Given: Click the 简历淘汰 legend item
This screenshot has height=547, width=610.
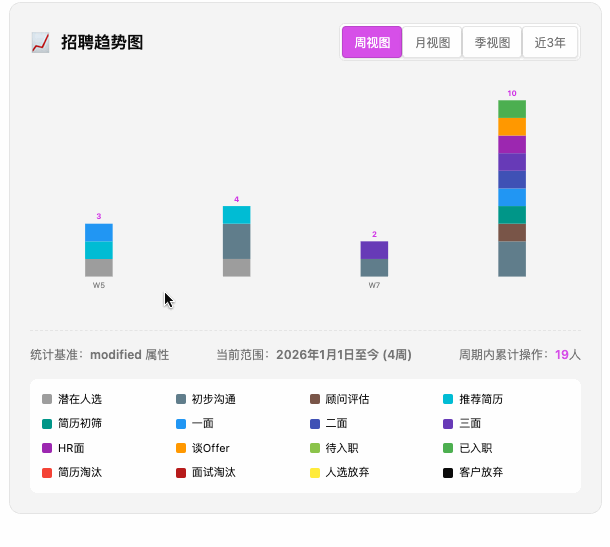Looking at the screenshot, I should (x=72, y=472).
